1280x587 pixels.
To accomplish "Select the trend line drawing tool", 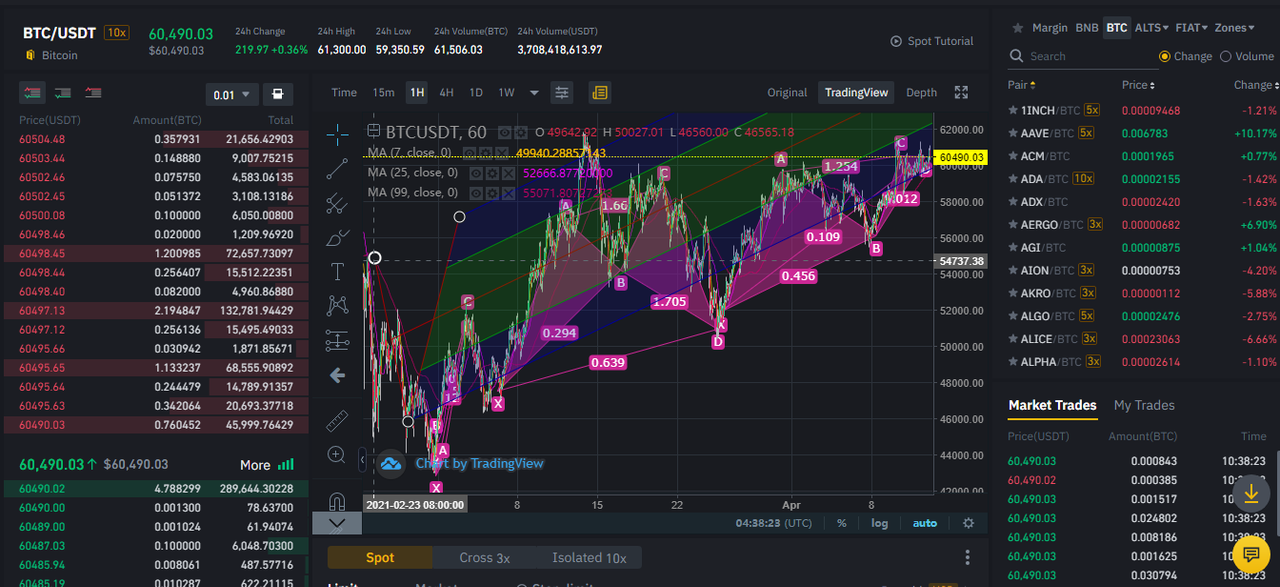I will [338, 168].
